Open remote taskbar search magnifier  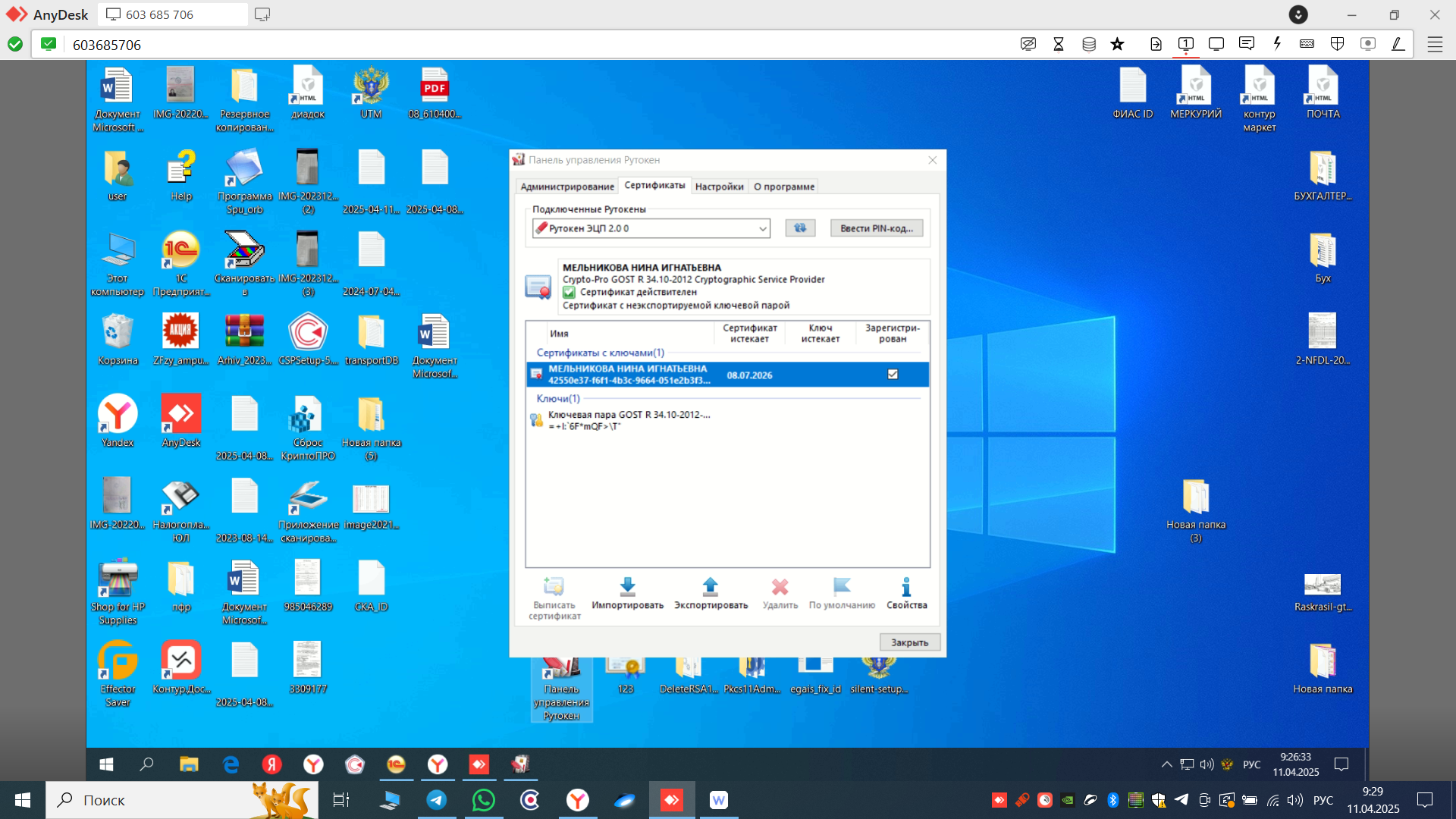(146, 764)
